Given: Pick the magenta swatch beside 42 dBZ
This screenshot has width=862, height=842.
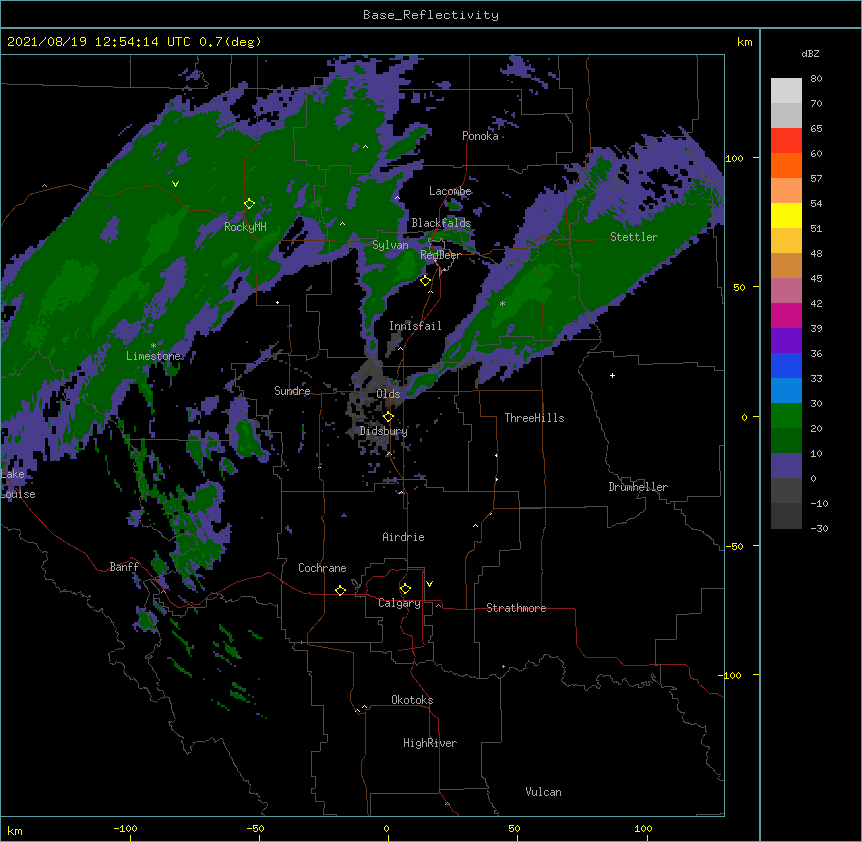Looking at the screenshot, I should click(786, 315).
